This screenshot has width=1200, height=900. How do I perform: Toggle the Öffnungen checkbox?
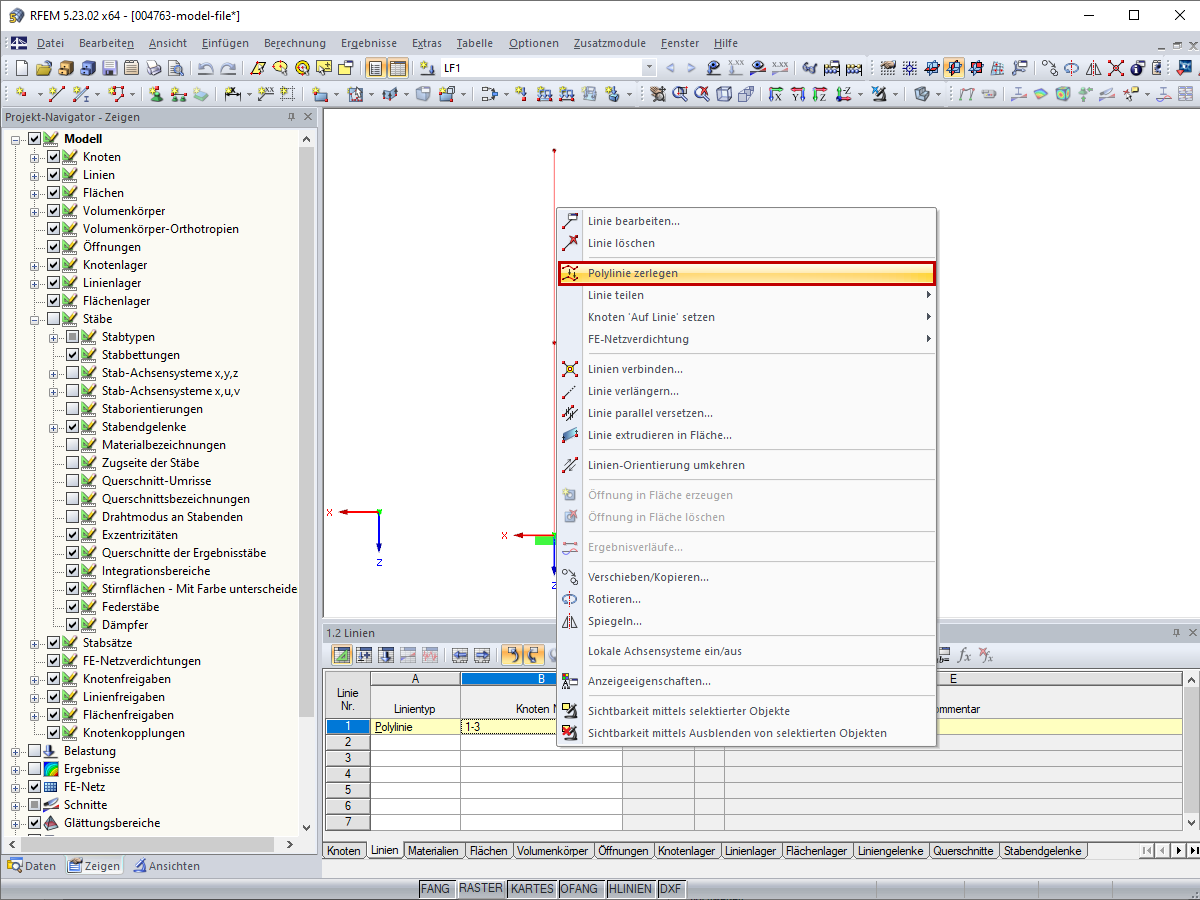point(53,247)
